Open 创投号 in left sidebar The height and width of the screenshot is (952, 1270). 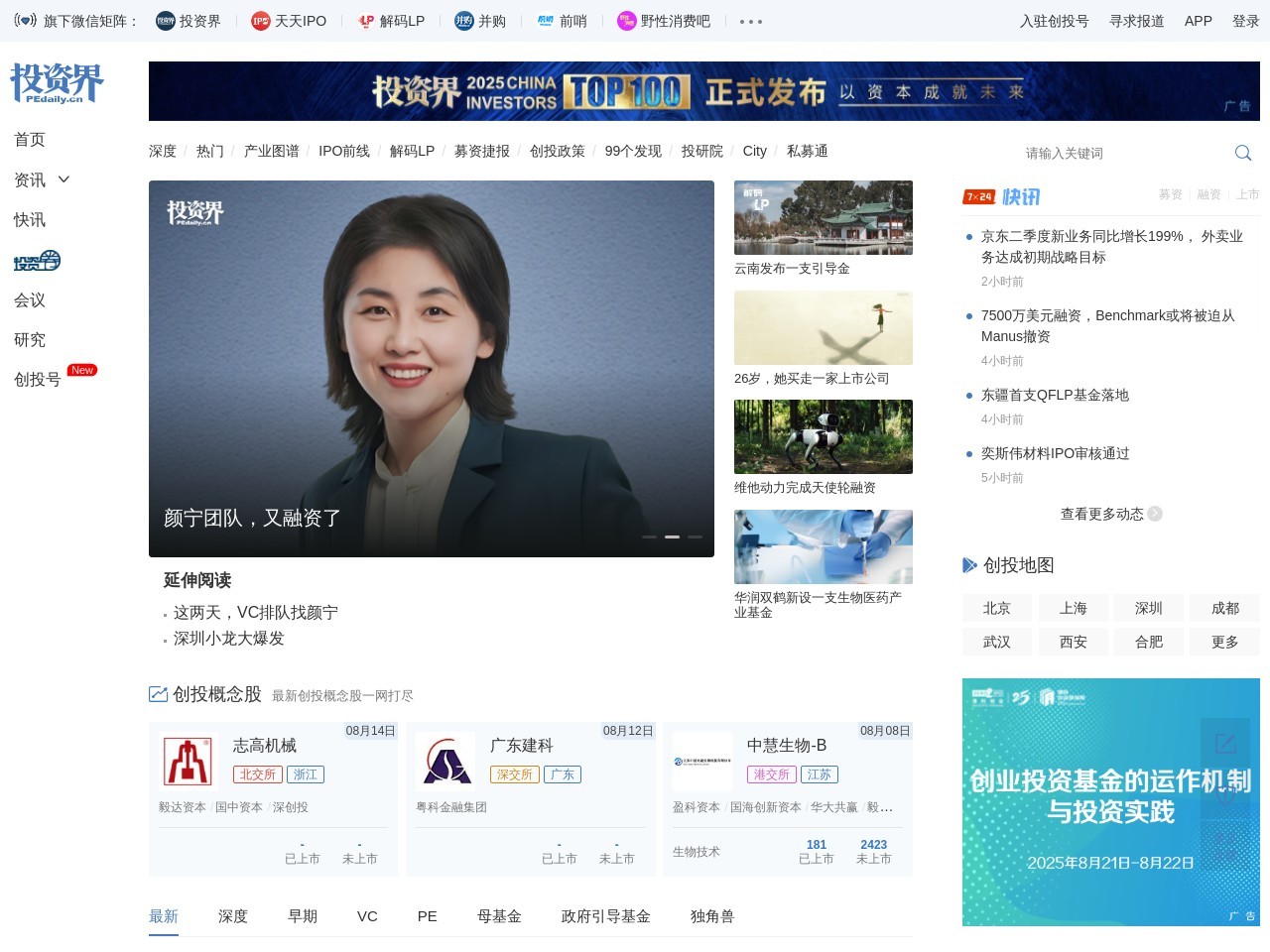(x=38, y=380)
